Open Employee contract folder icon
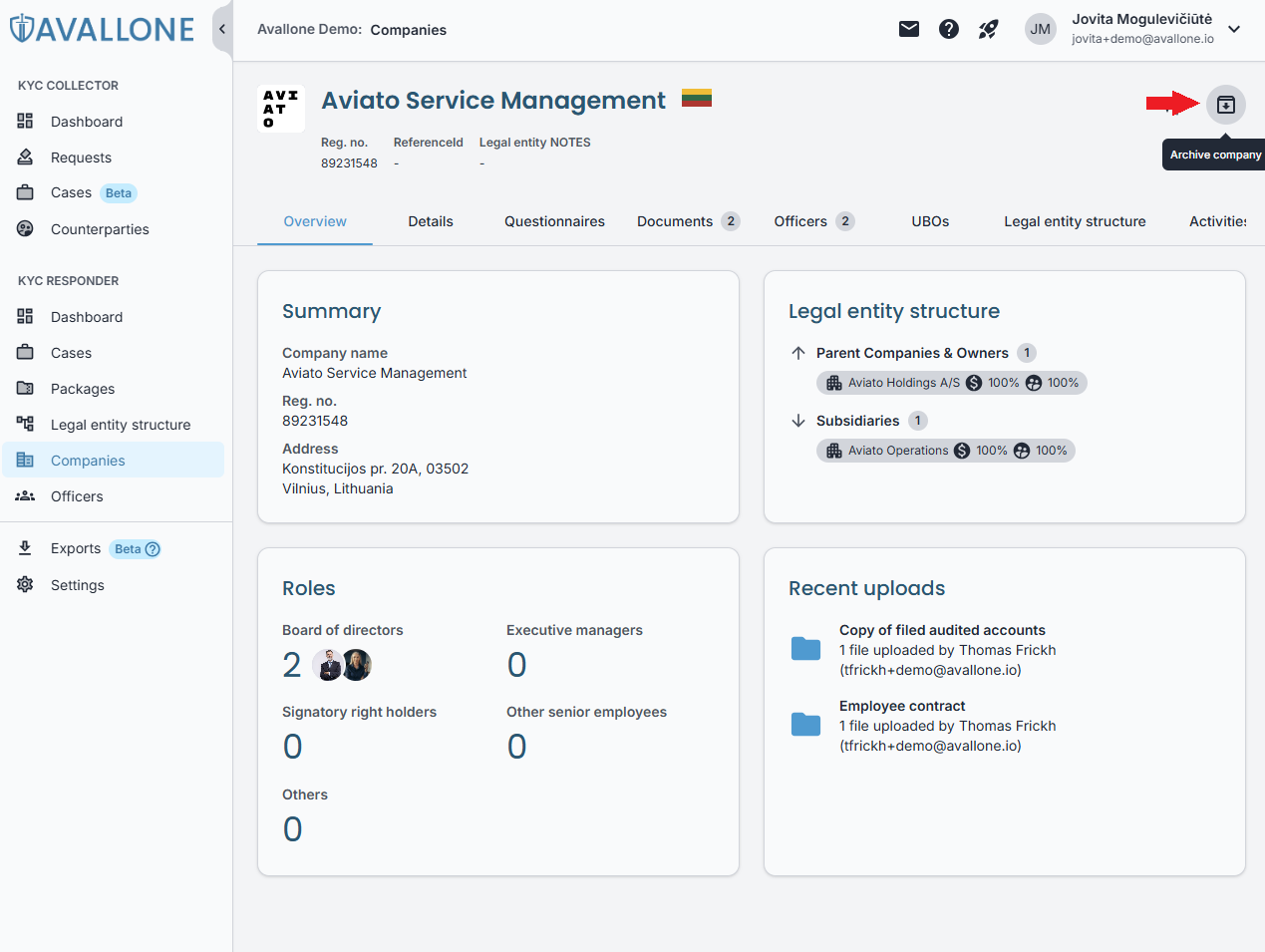The image size is (1265, 952). tap(805, 725)
